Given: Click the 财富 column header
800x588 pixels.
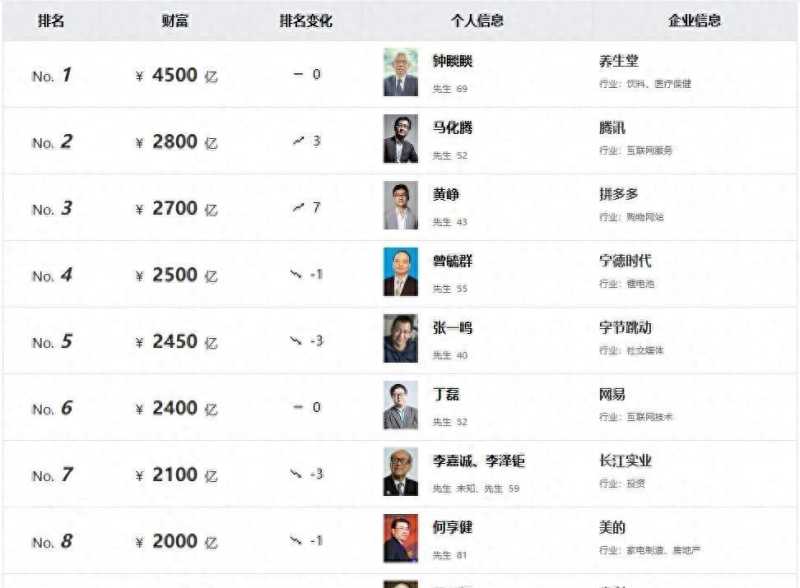Looking at the screenshot, I should click(x=175, y=20).
